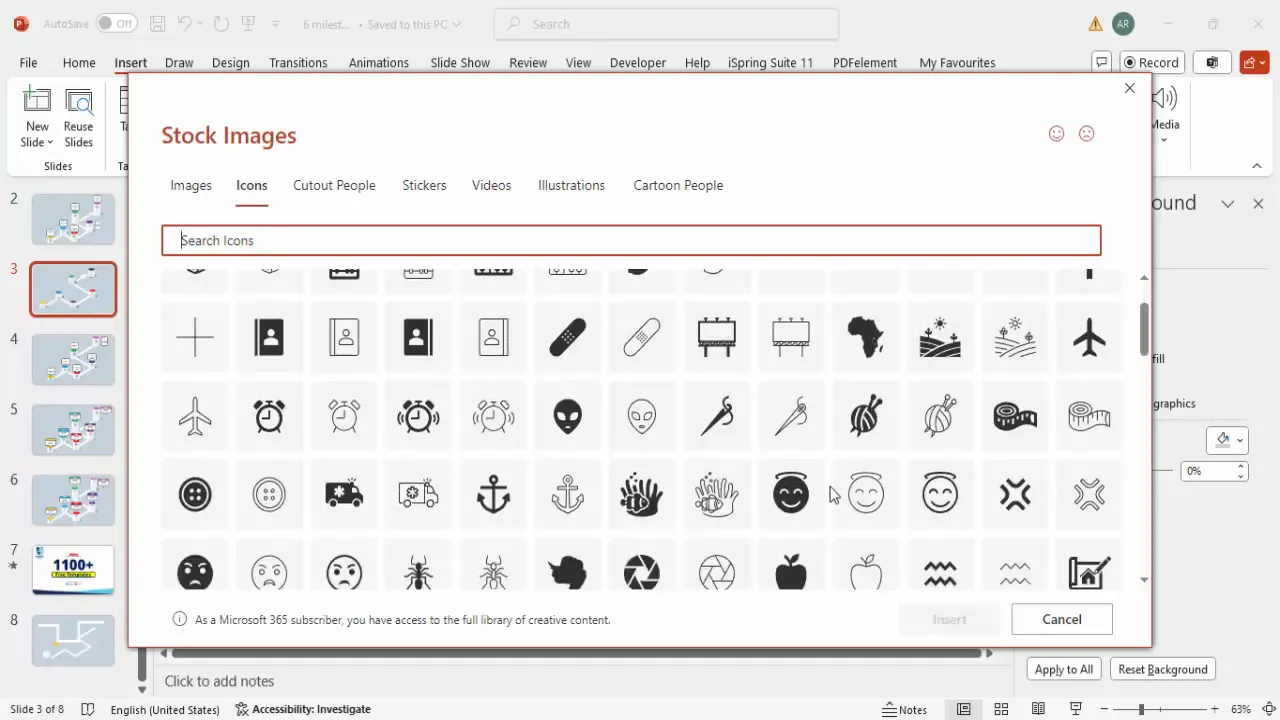
Task: Open the Design ribbon tab
Action: click(x=230, y=62)
